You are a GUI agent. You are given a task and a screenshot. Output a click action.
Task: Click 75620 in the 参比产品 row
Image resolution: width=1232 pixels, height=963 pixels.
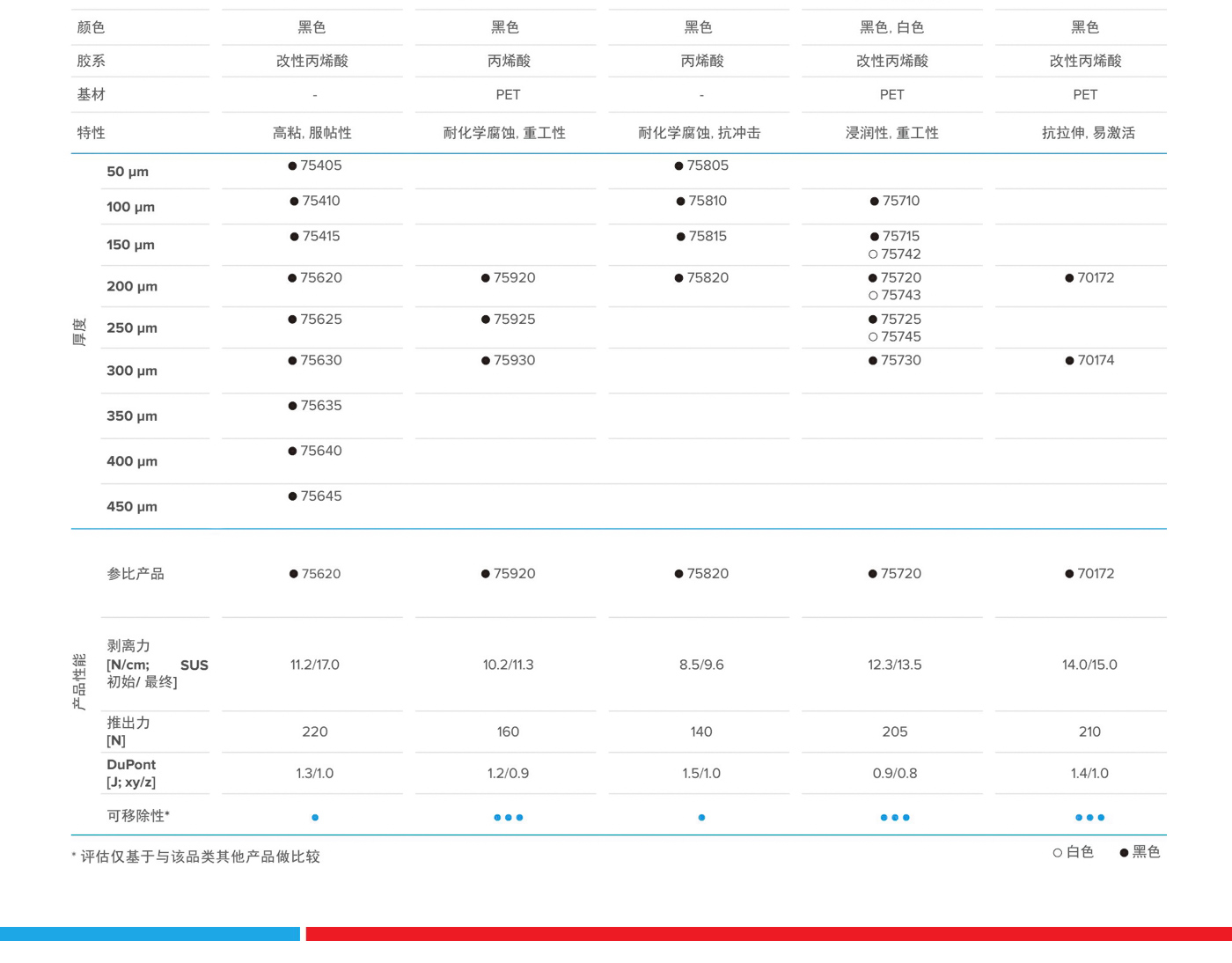[315, 574]
